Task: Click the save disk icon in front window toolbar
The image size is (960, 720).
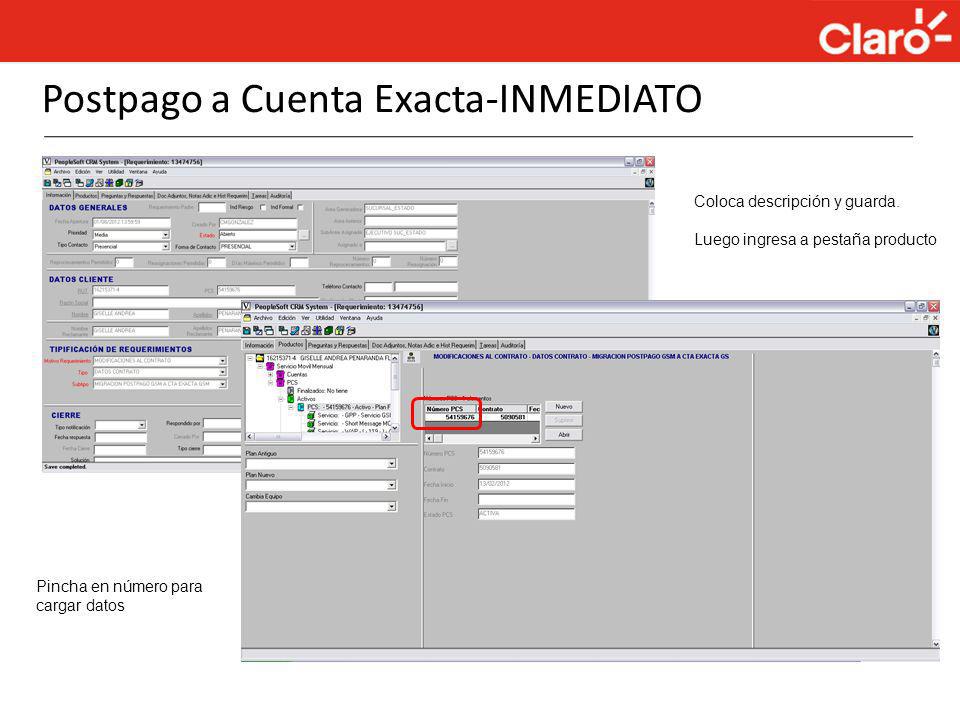Action: coord(247,331)
